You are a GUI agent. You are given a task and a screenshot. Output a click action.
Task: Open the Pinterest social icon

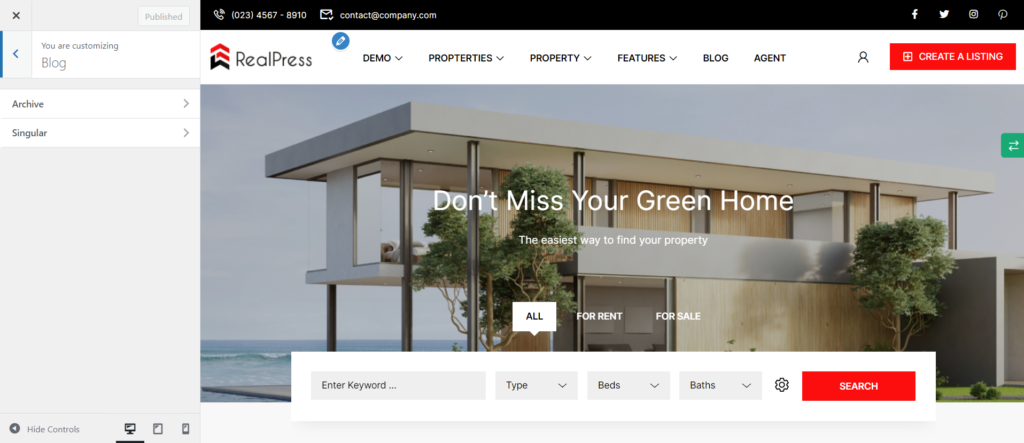pyautogui.click(x=1003, y=14)
